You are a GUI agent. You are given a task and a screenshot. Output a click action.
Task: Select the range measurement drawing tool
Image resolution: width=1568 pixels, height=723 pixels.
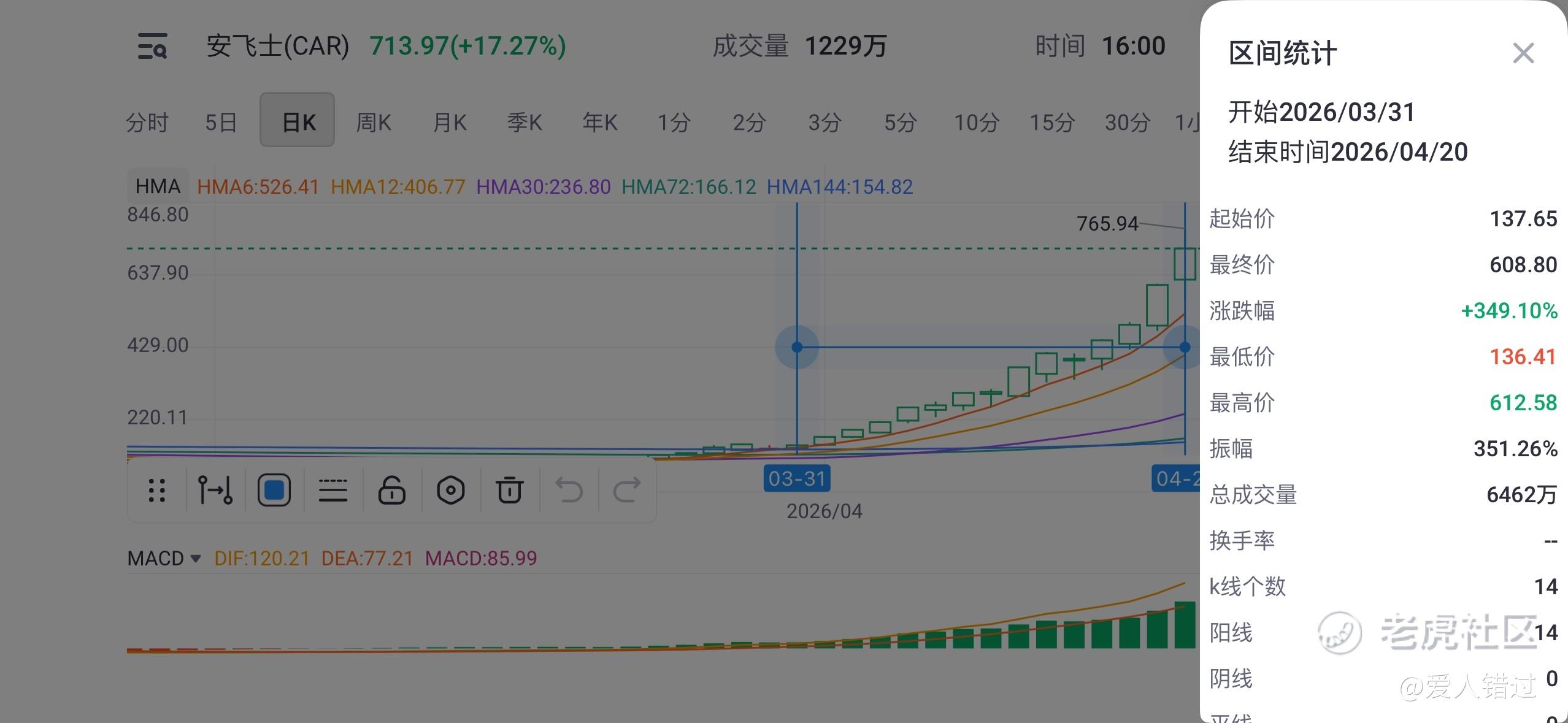point(215,490)
